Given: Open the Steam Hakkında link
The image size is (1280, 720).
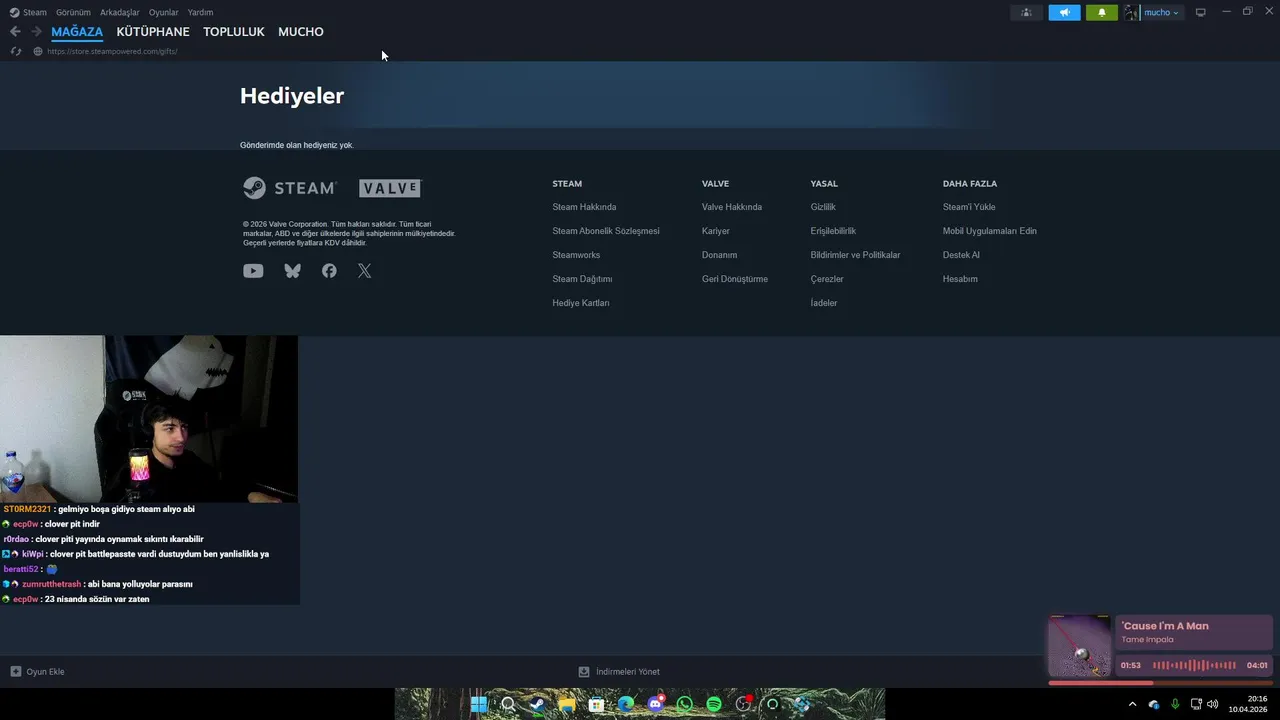Looking at the screenshot, I should 584,207.
